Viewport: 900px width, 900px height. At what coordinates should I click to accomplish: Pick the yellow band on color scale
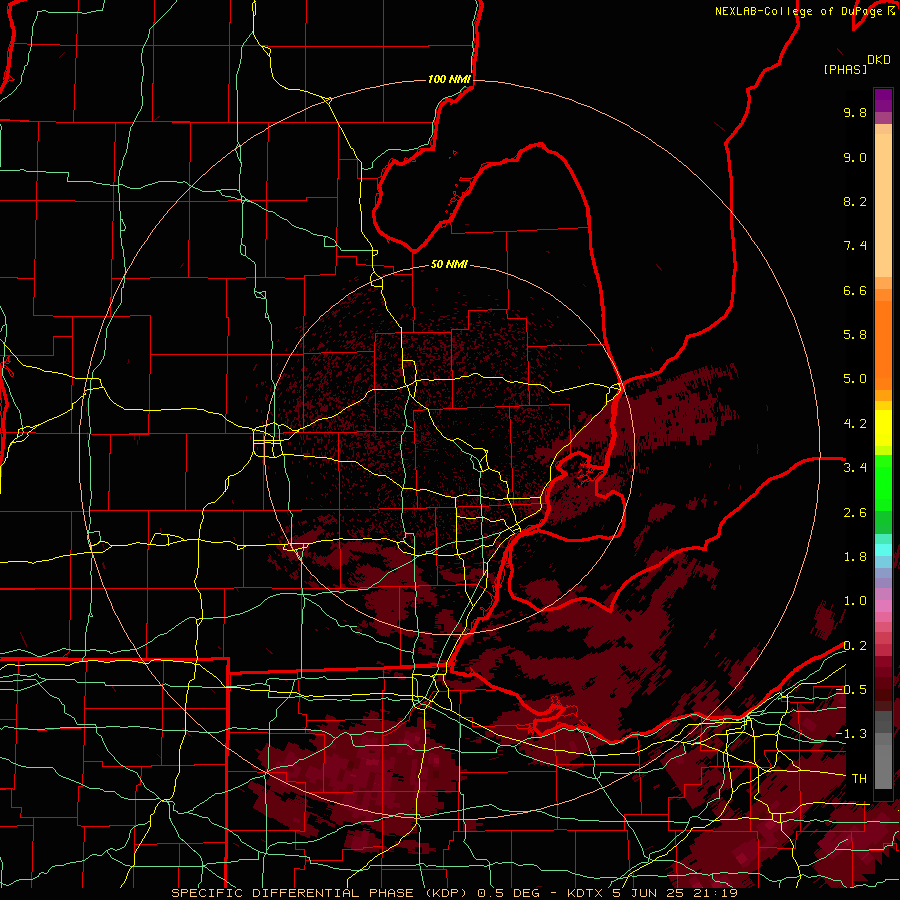[883, 428]
